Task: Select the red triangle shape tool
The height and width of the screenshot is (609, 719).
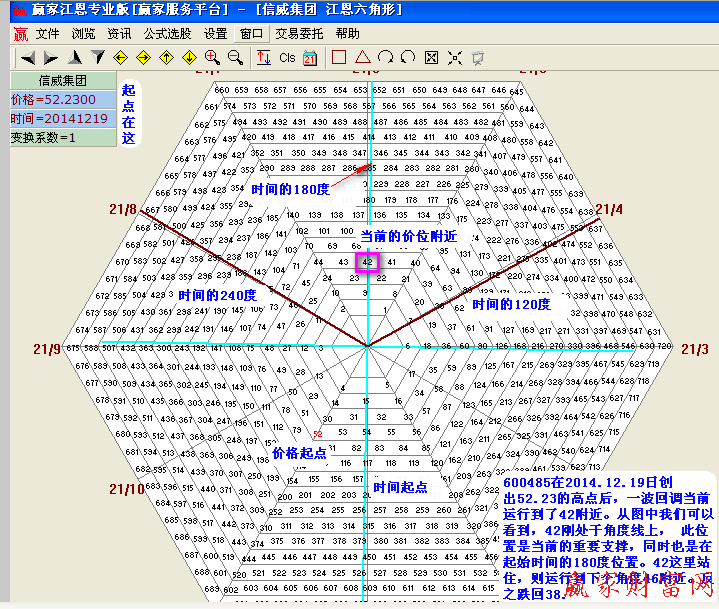Action: pyautogui.click(x=363, y=57)
